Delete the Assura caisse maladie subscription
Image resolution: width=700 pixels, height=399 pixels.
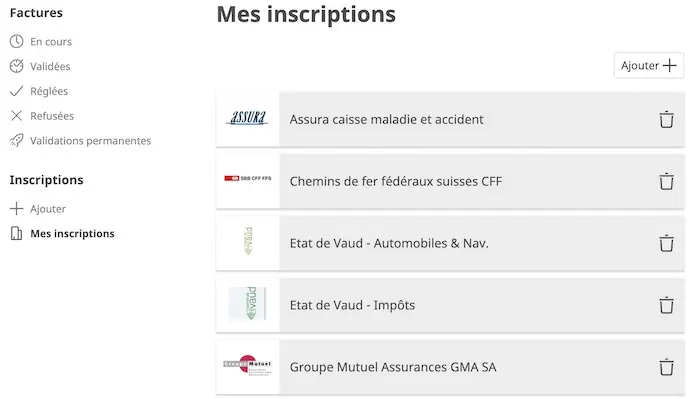pyautogui.click(x=666, y=119)
